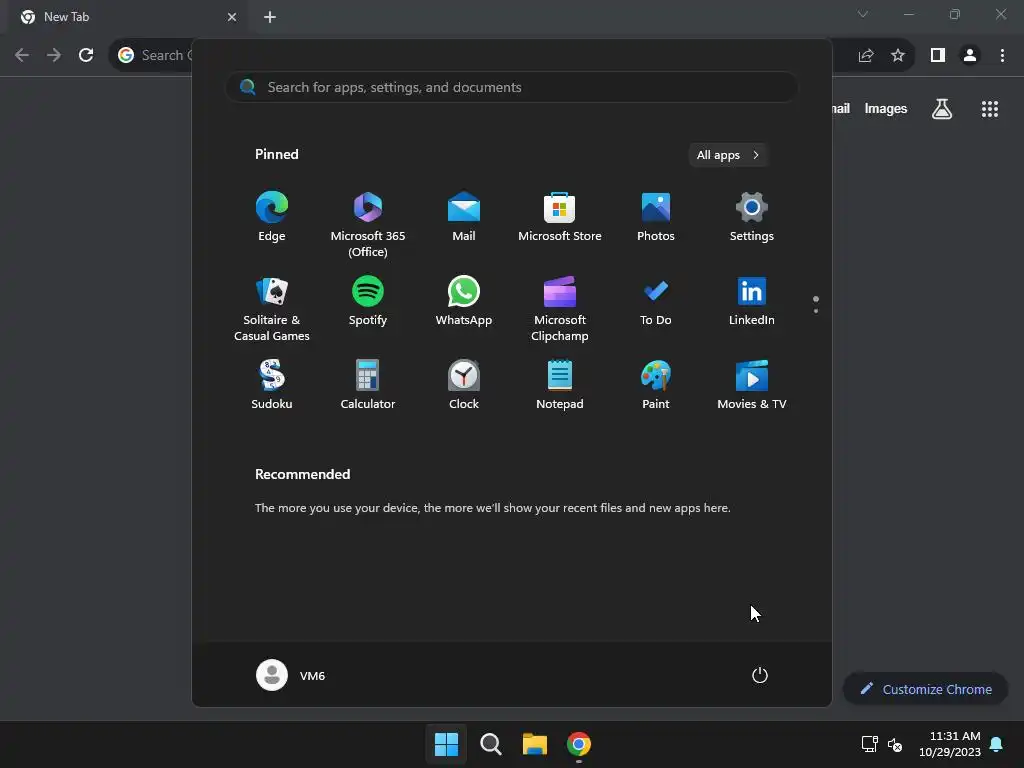Viewport: 1024px width, 768px height.
Task: Open Search Labs flask icon in Chrome
Action: click(941, 109)
